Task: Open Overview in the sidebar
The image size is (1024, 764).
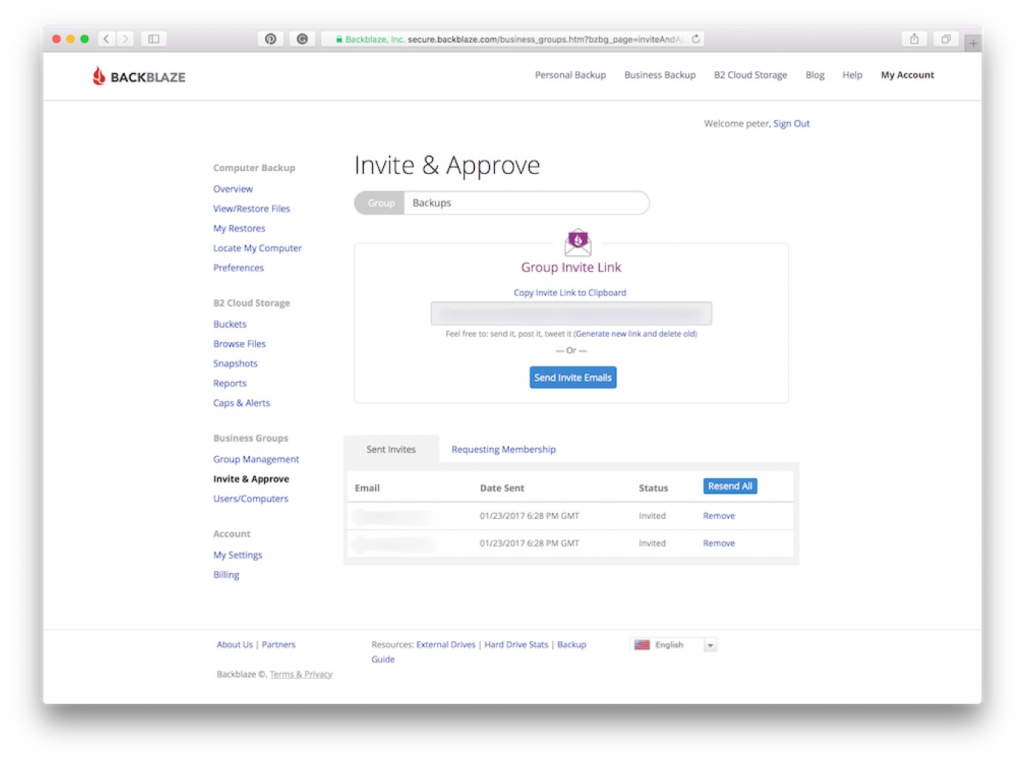Action: (232, 189)
